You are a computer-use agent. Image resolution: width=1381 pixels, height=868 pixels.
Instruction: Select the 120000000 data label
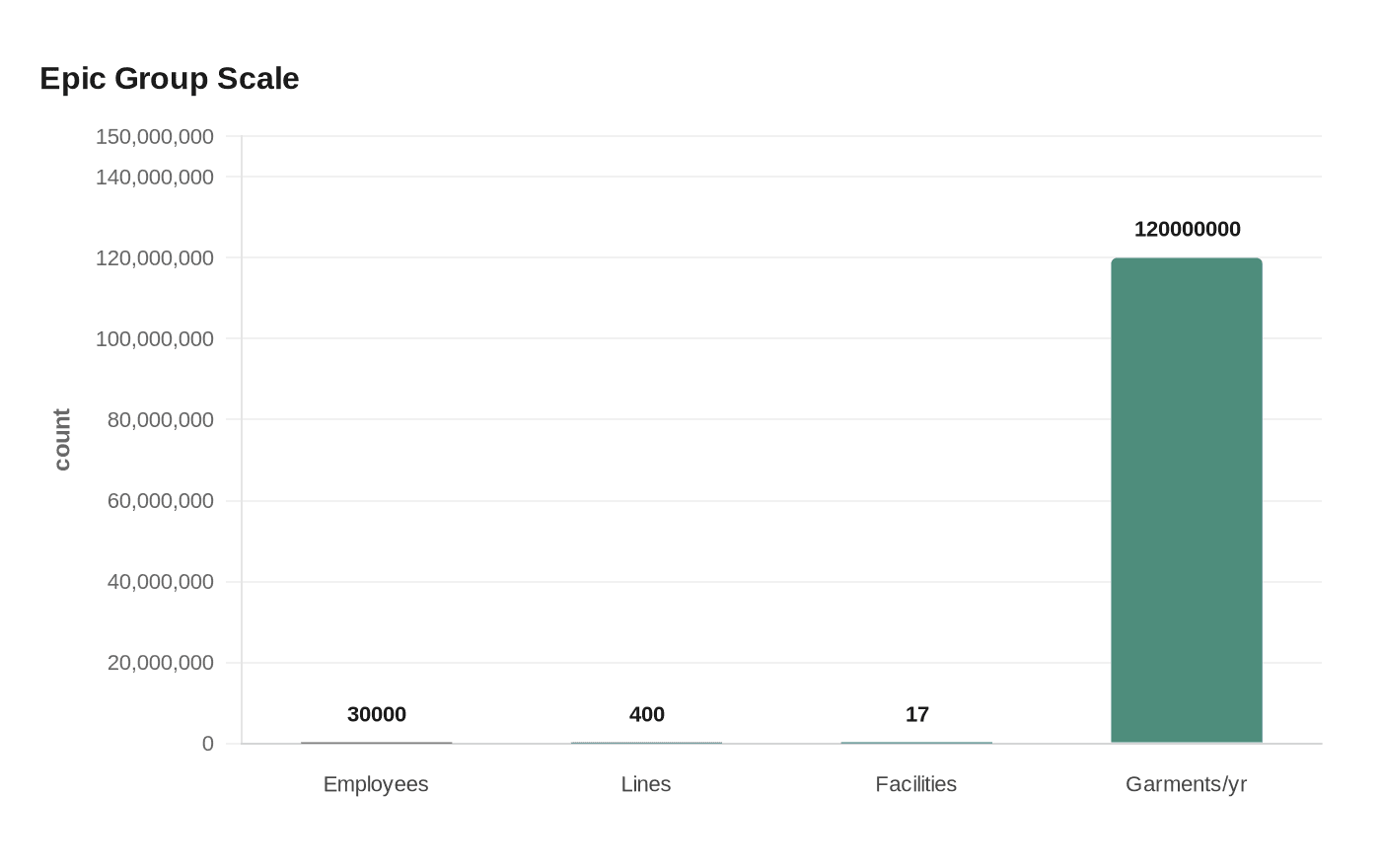pos(1187,229)
